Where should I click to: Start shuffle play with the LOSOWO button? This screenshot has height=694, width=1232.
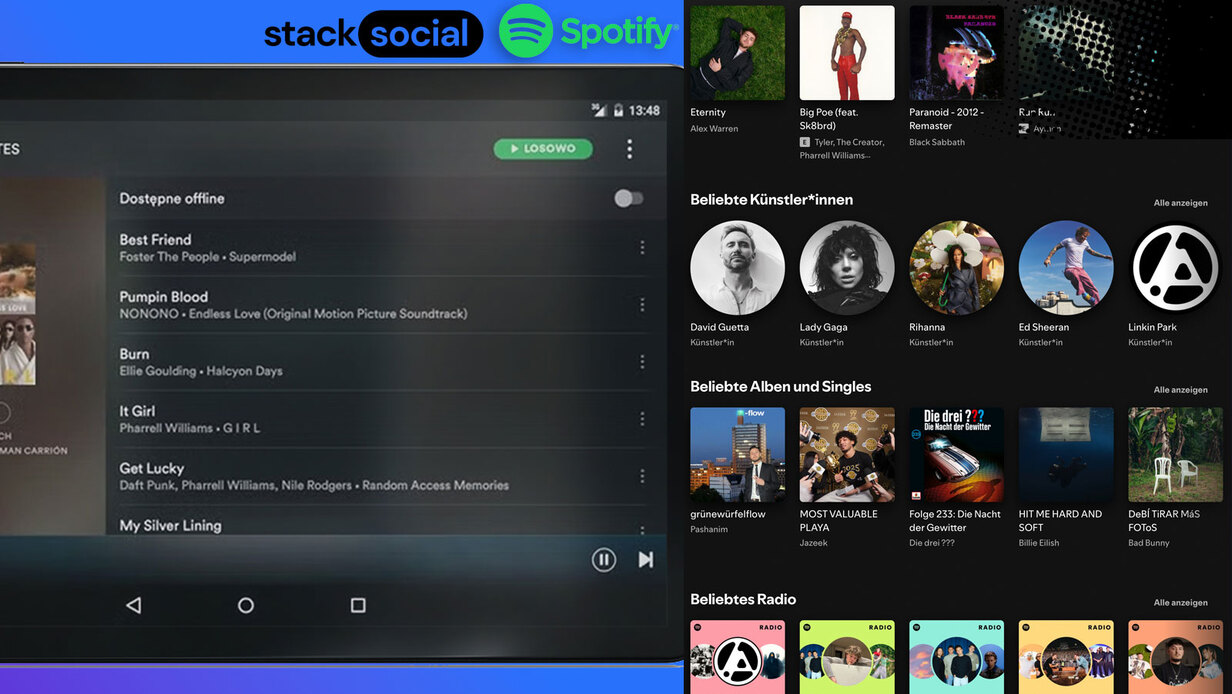[x=543, y=149]
